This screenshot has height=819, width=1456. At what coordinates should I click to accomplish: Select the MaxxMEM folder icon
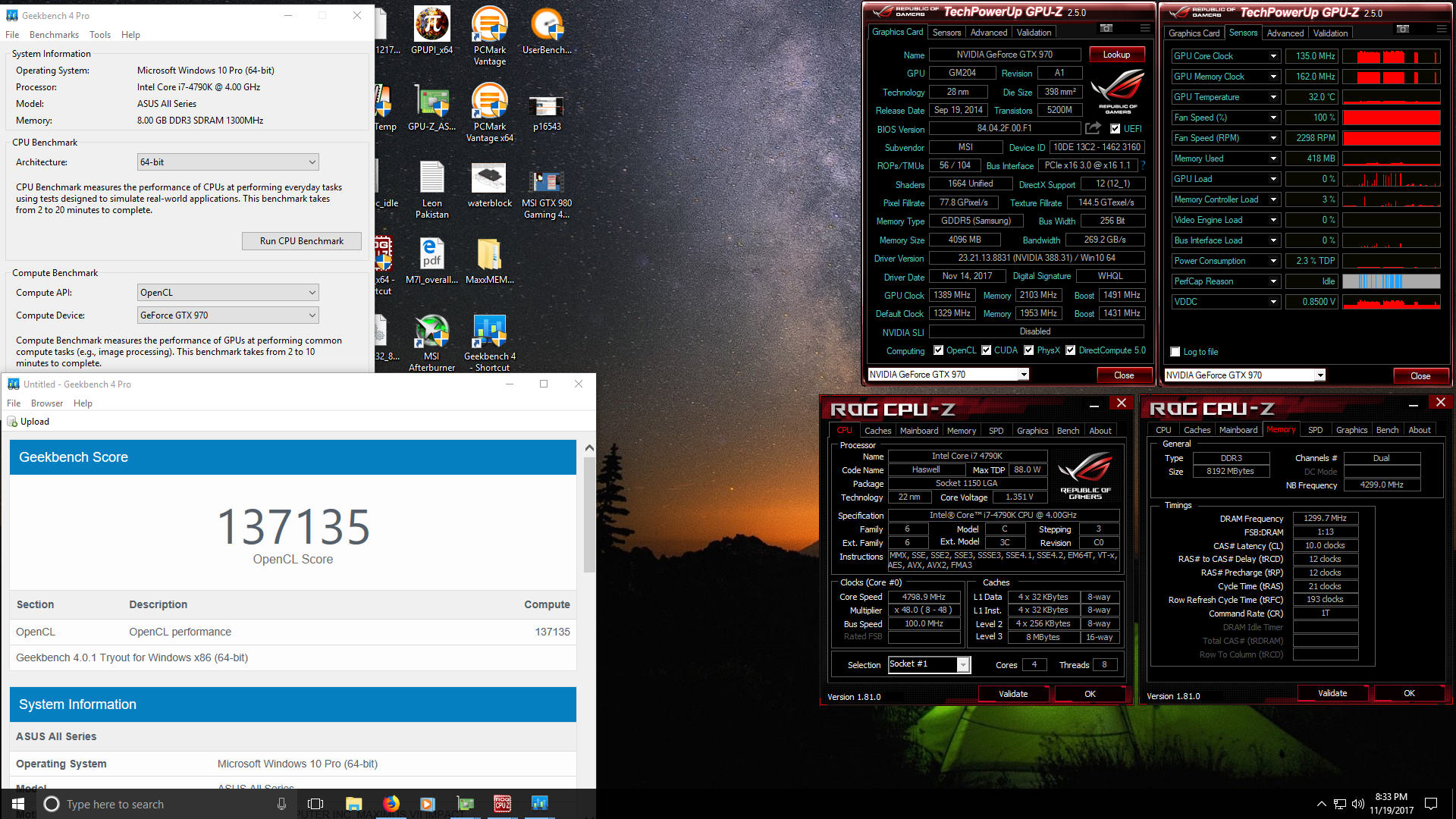pos(489,260)
